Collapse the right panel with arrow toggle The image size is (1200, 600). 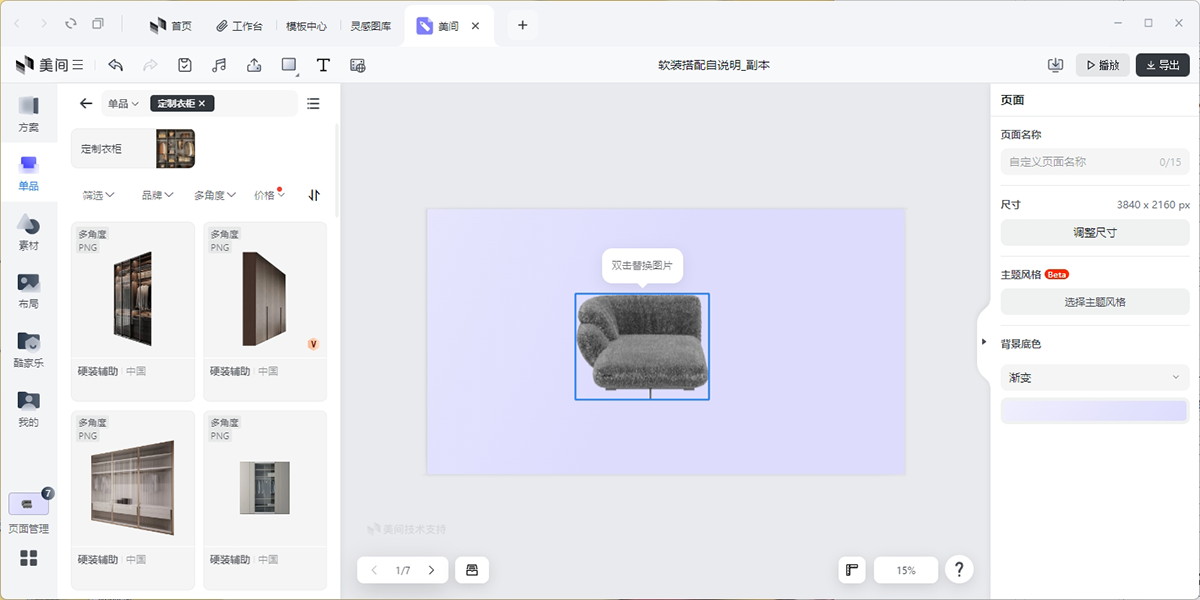tap(984, 342)
